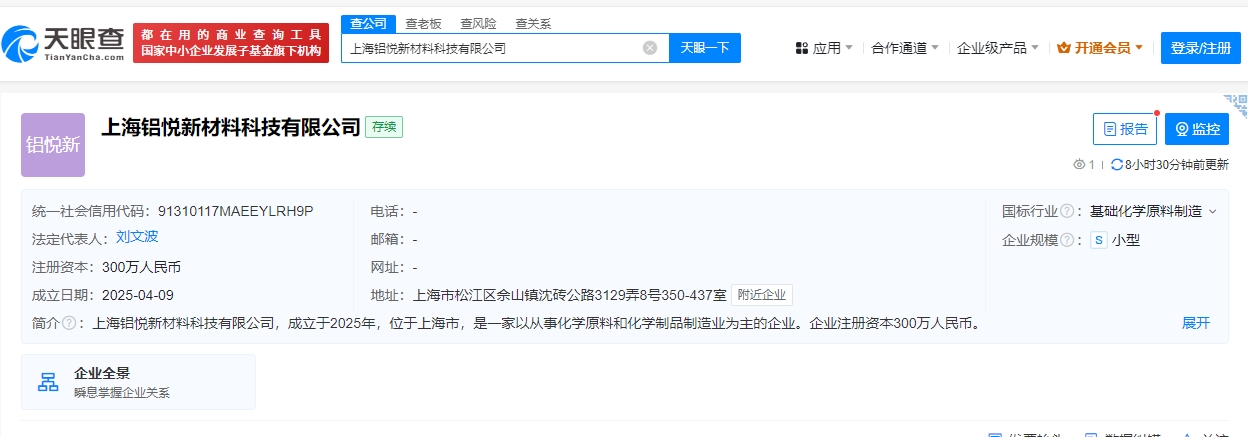Click the 报告 report button
Screen dimensions: 1248x437
1125,129
